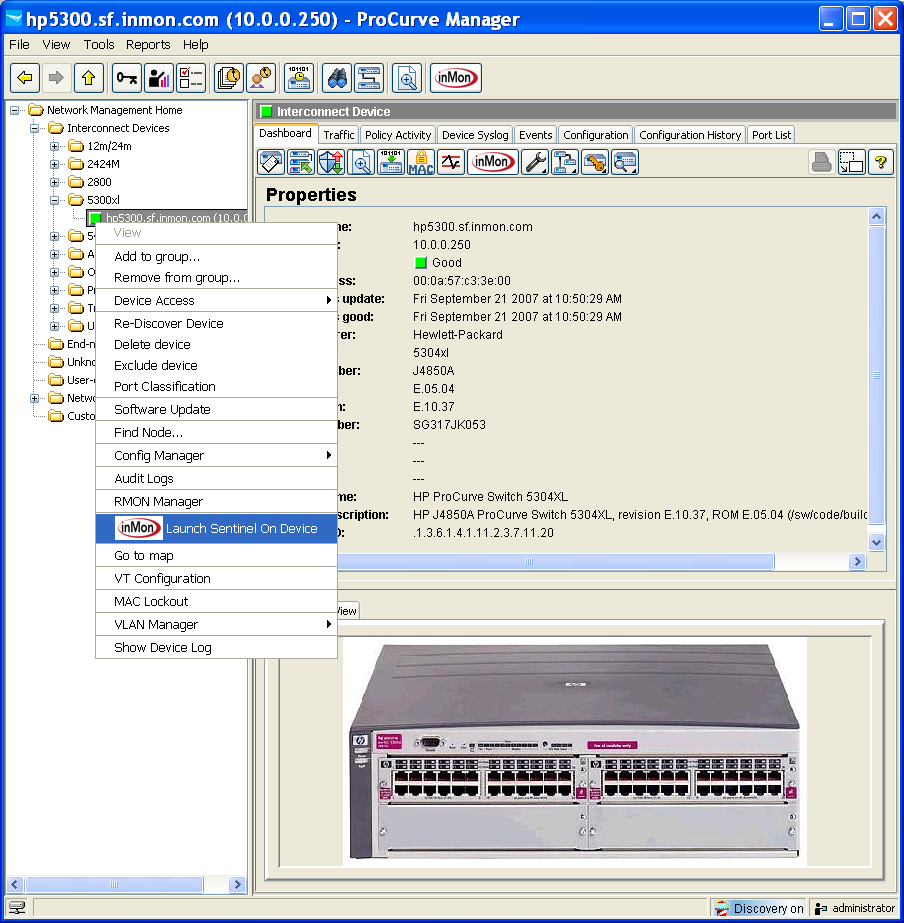Click the Properties scroll down arrow
The image size is (904, 923).
876,542
